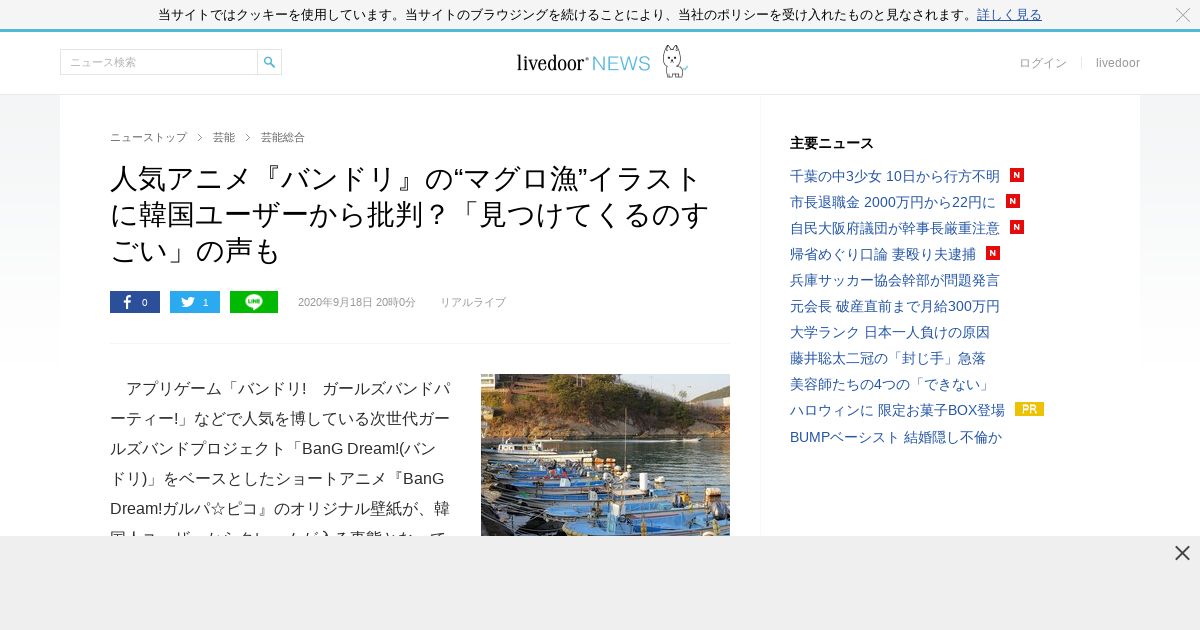
Task: Open the リアルライブ source link
Action: pyautogui.click(x=473, y=302)
